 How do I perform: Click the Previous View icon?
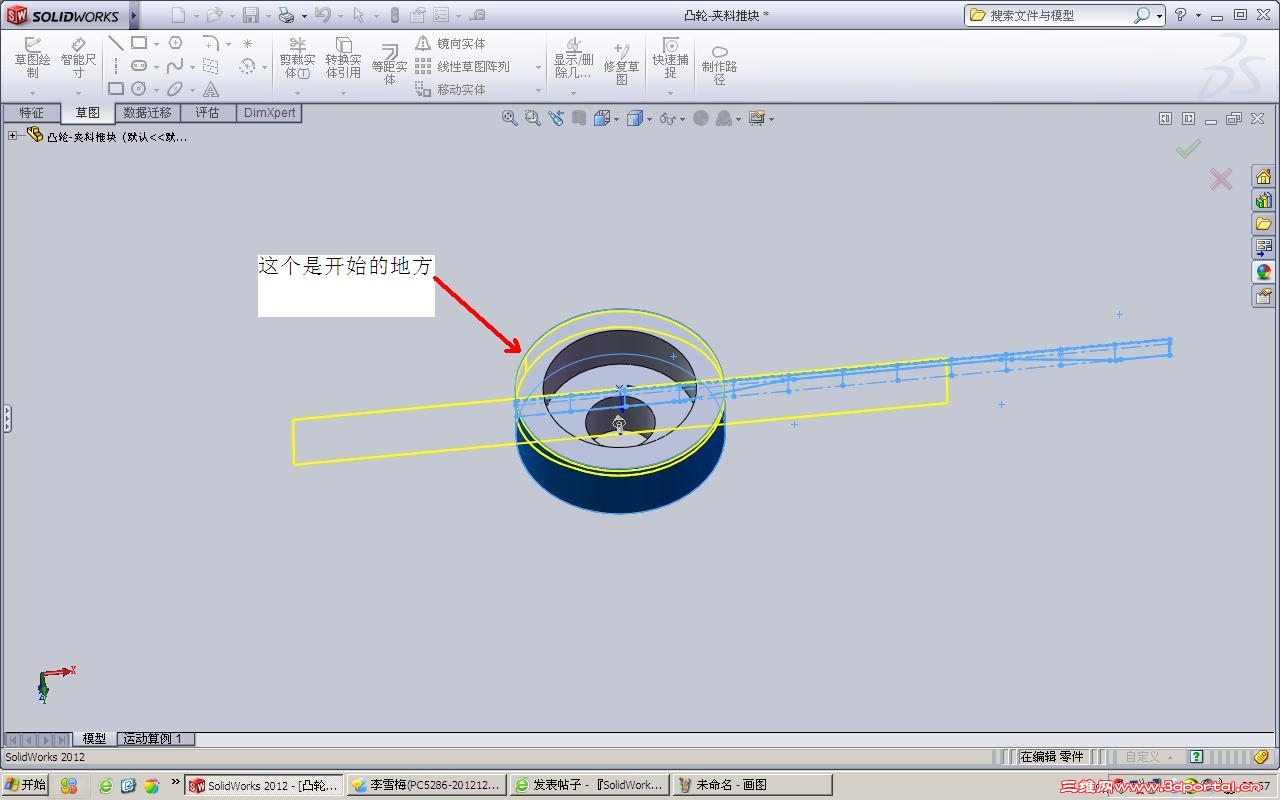tap(555, 118)
